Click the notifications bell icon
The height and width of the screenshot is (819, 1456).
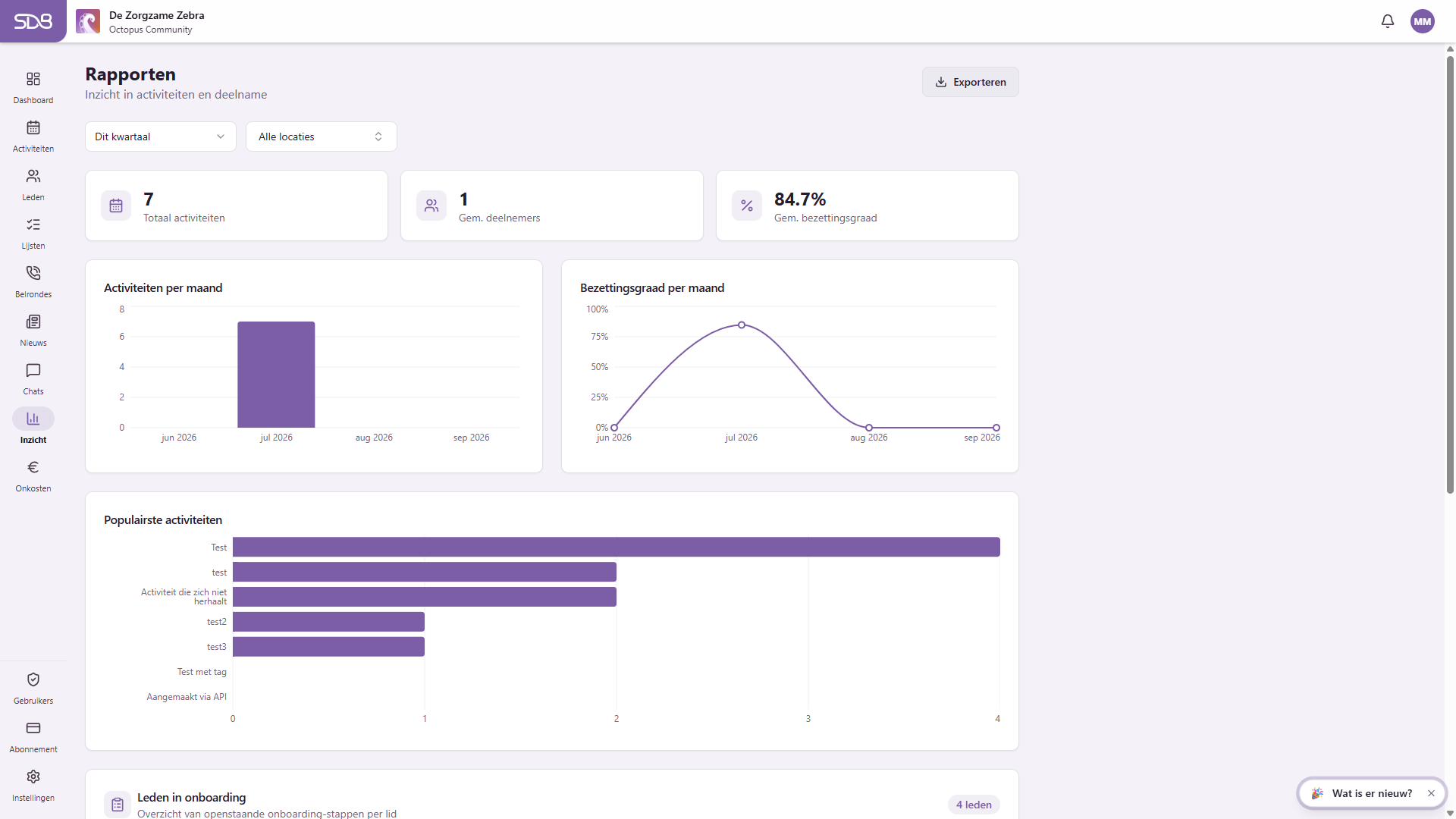coord(1388,21)
